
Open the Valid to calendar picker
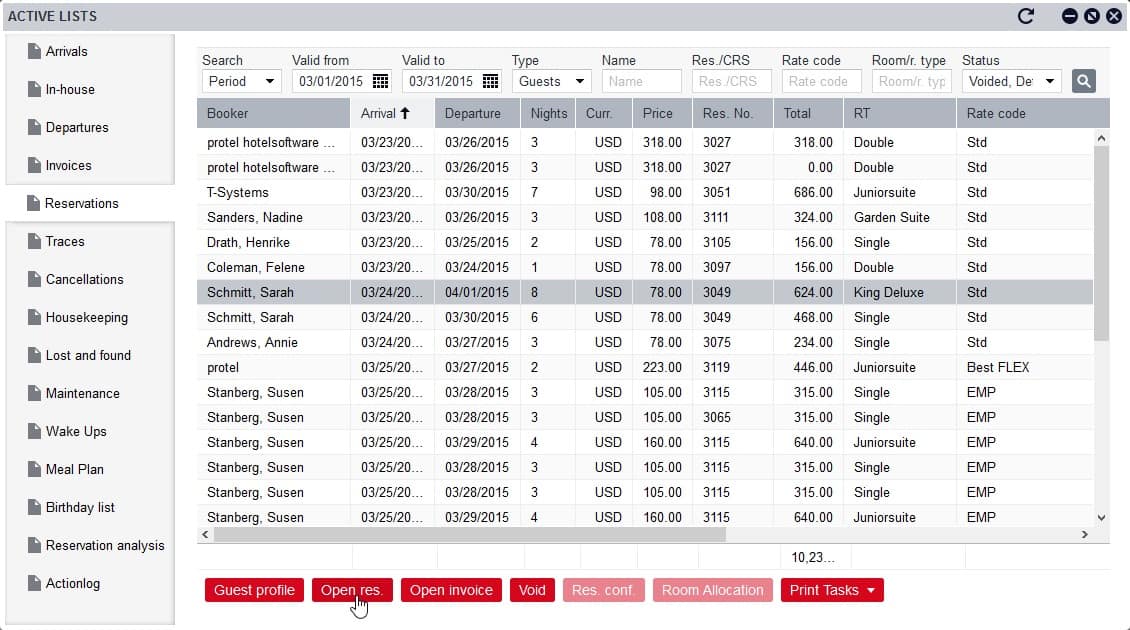pos(490,81)
